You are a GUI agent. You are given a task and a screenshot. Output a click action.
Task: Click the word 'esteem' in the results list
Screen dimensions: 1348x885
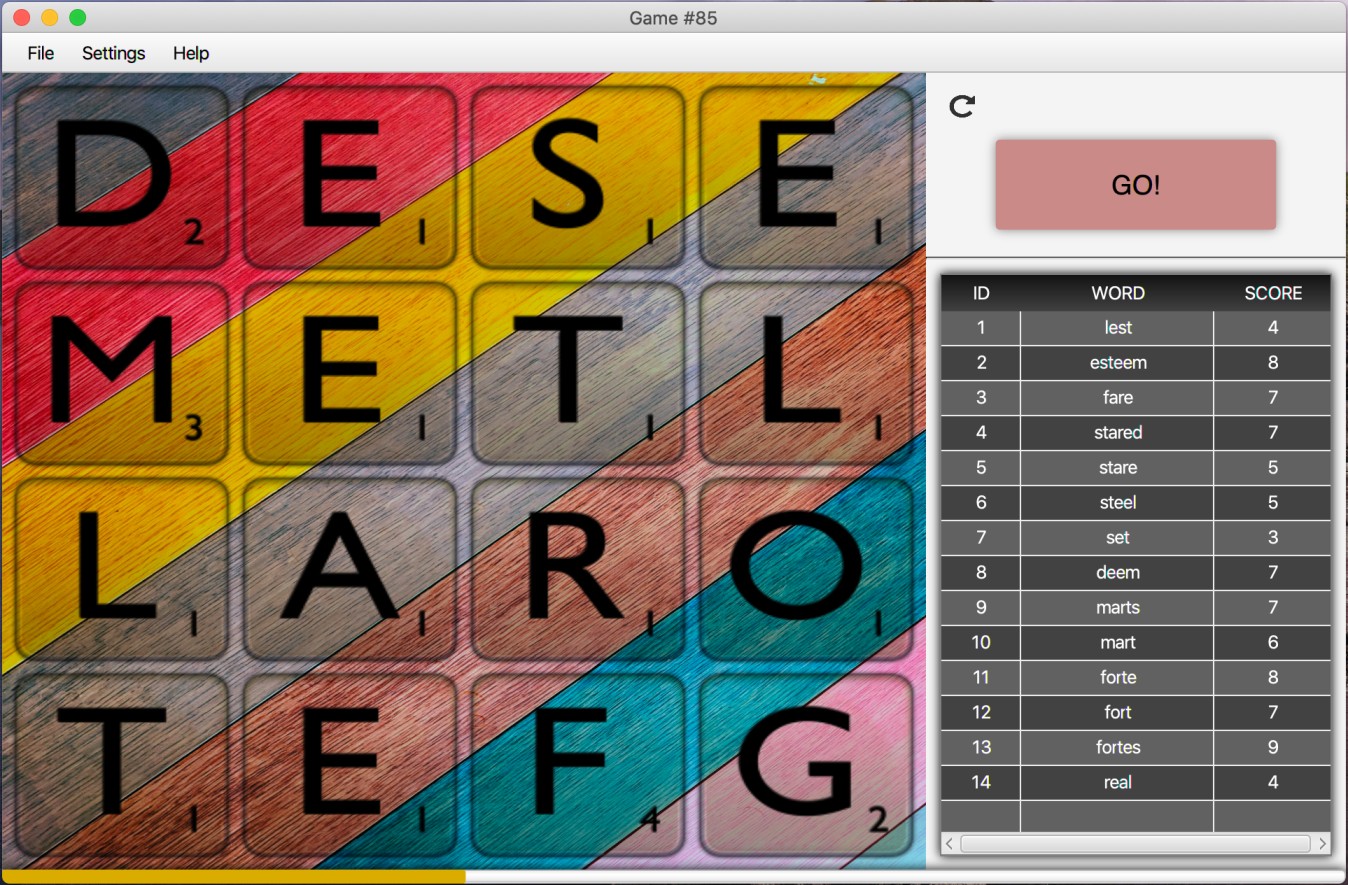(1117, 362)
